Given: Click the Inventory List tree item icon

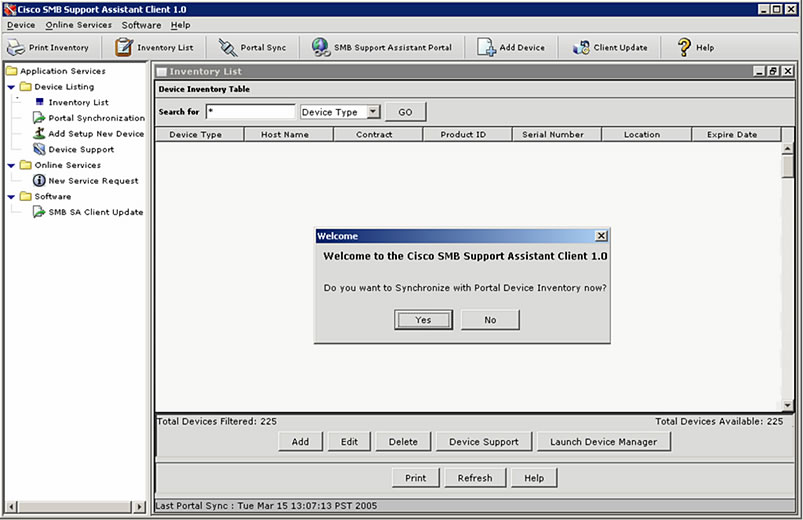Looking at the screenshot, I should (x=39, y=102).
